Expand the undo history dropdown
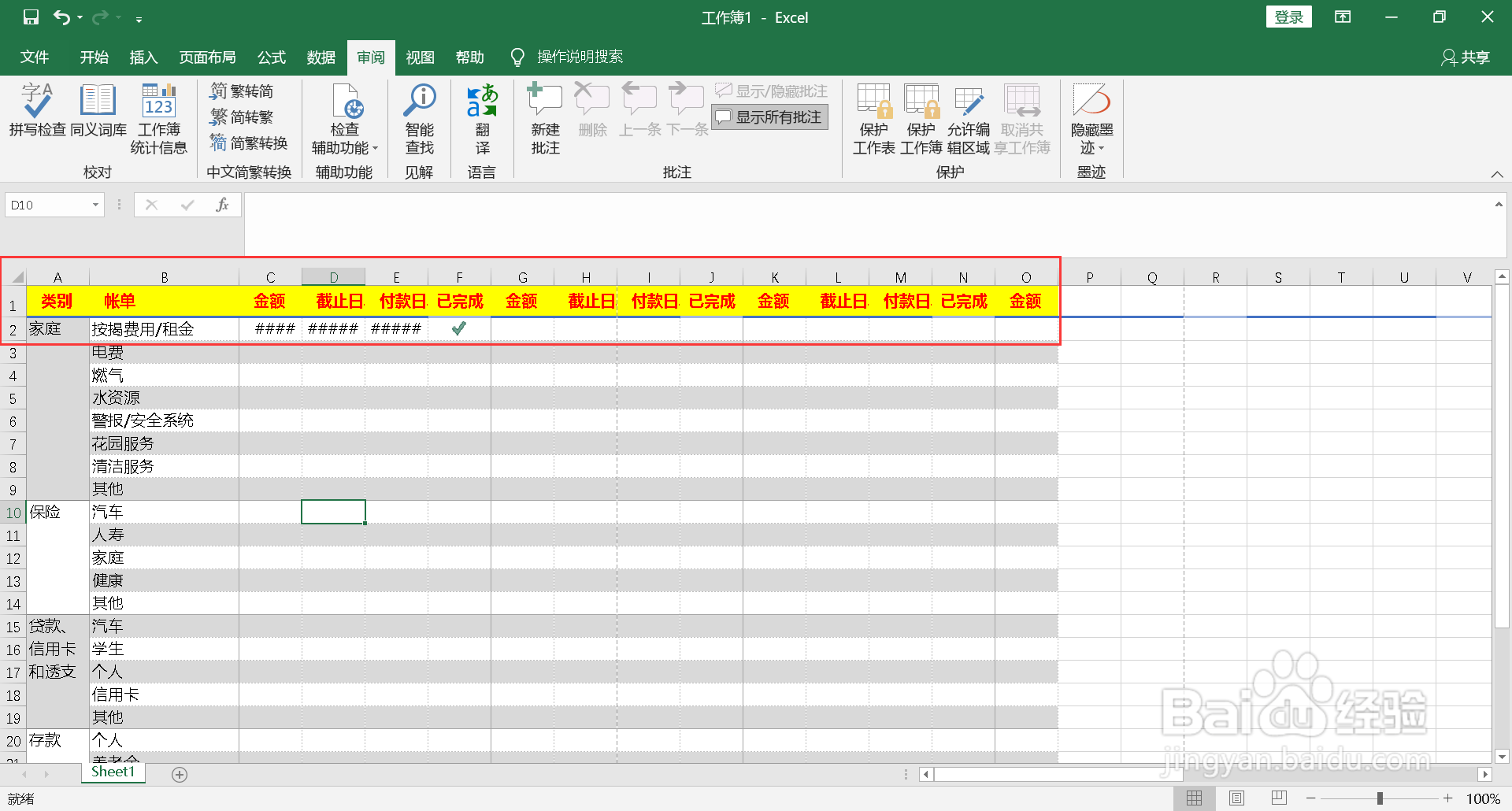Viewport: 1512px width, 811px height. (78, 17)
